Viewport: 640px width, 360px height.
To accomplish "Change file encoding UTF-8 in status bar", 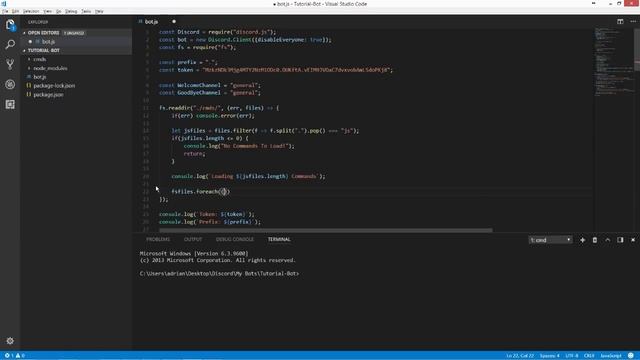I will tap(571, 356).
